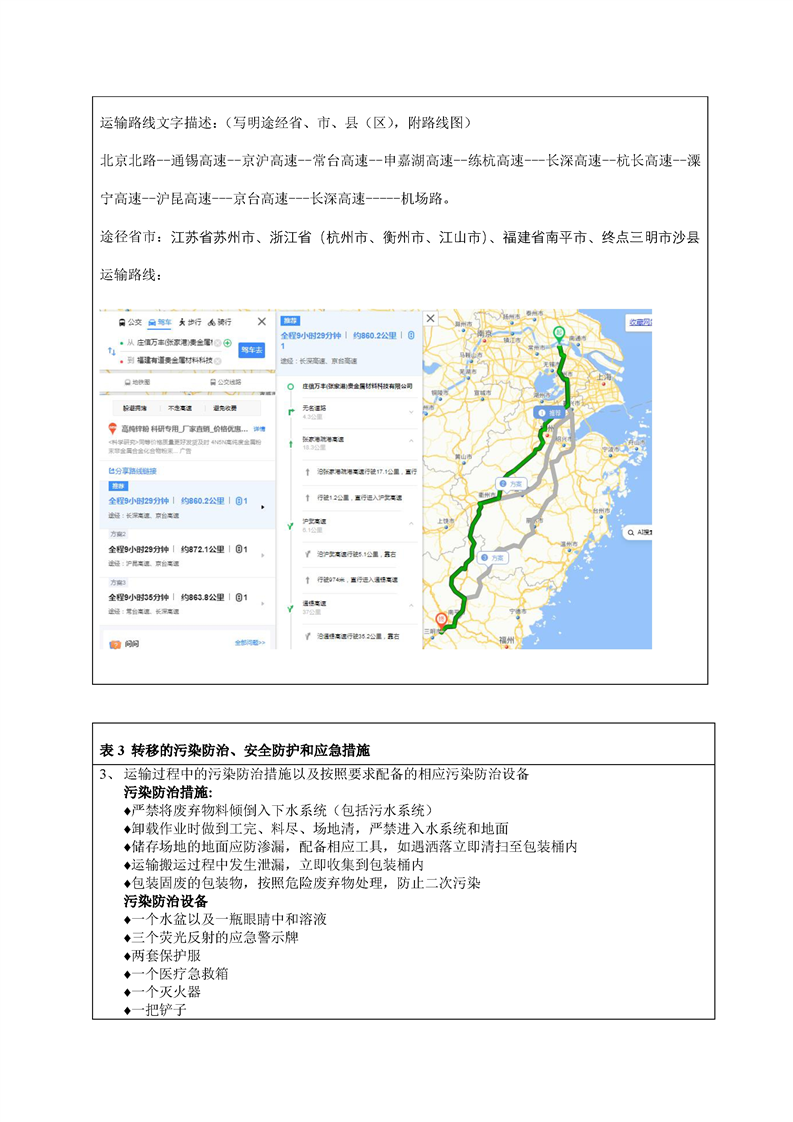This screenshot has height=1122, width=793.
Task: Clear the starting point field
Action: click(218, 343)
